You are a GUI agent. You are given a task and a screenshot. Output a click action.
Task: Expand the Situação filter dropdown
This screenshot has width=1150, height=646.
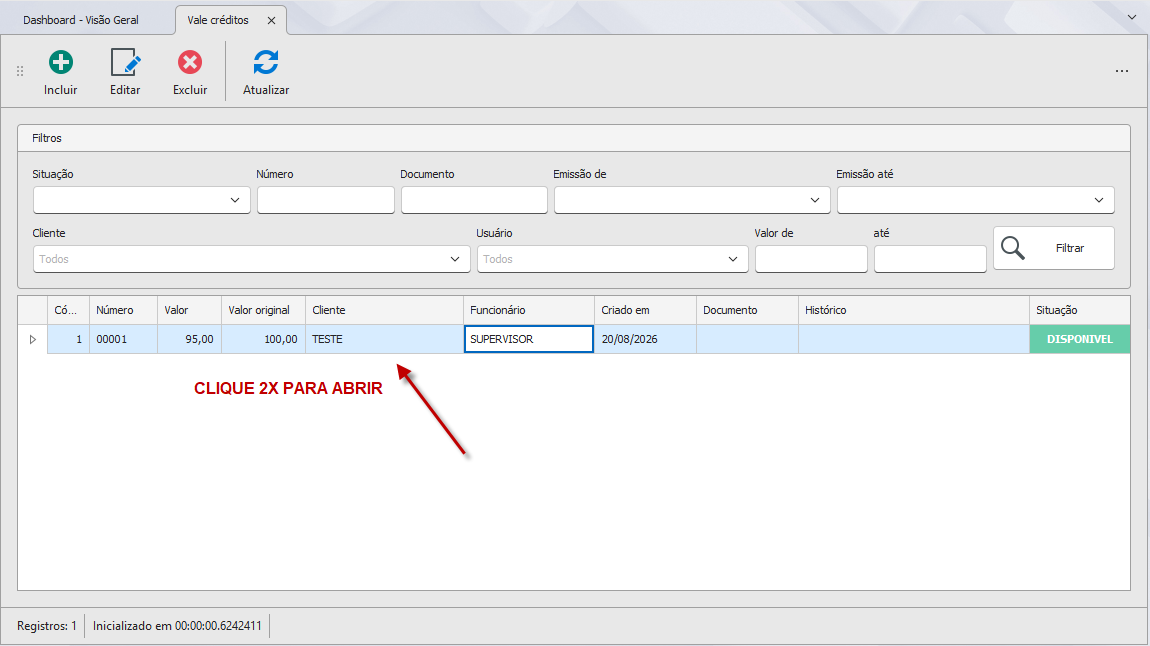(x=235, y=200)
